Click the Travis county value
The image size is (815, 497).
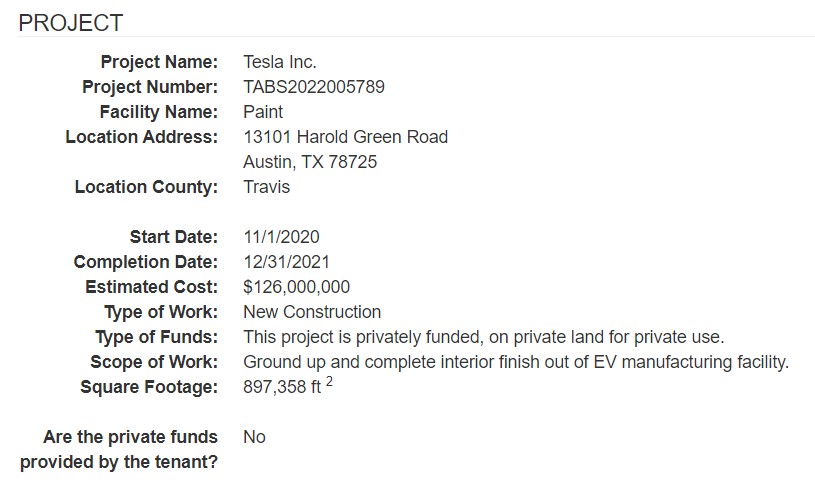pyautogui.click(x=267, y=187)
